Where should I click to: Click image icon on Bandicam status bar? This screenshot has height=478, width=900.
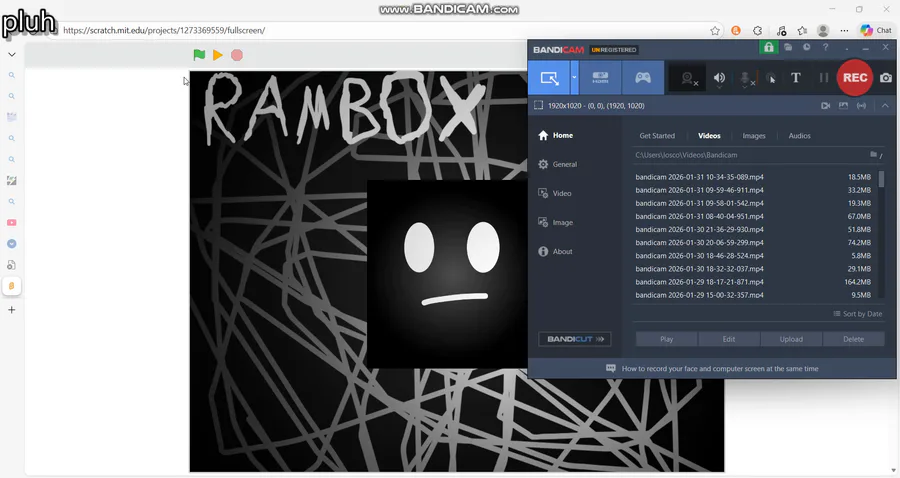(843, 106)
